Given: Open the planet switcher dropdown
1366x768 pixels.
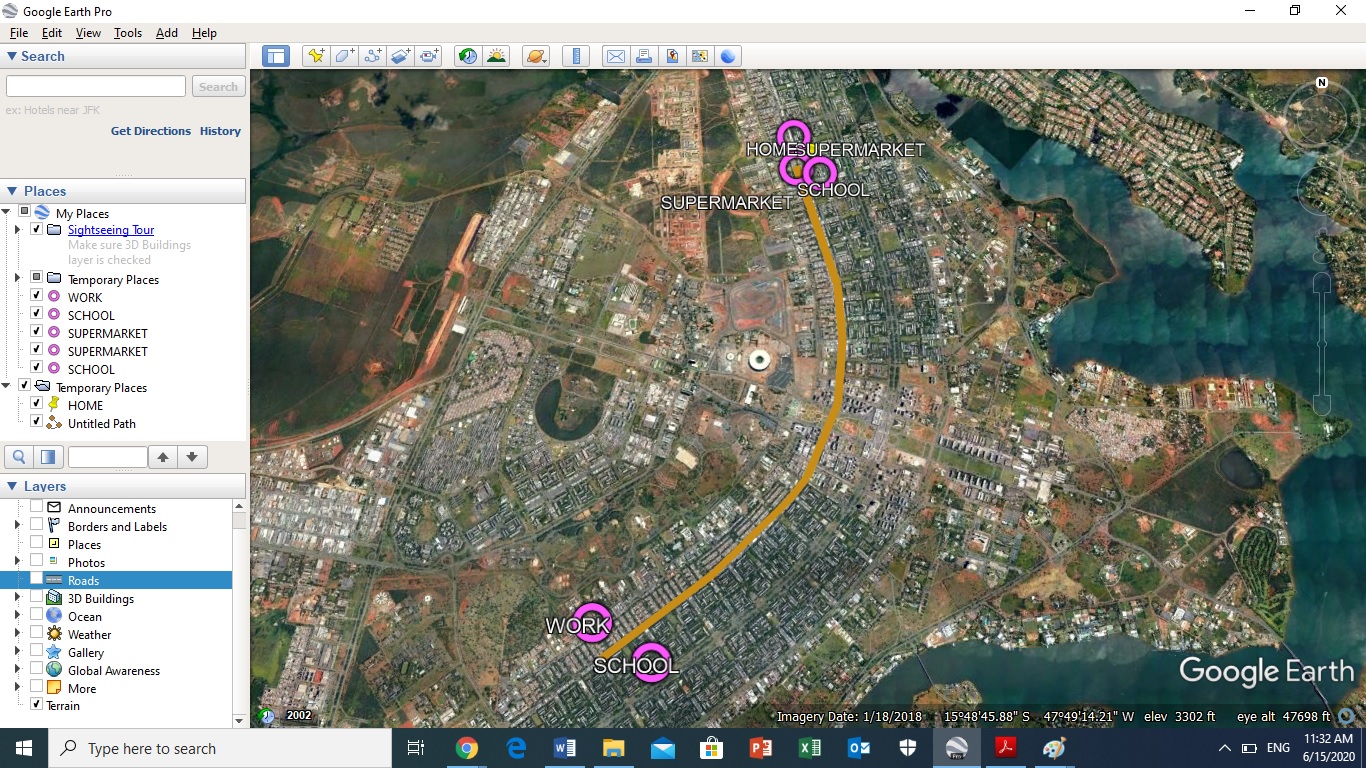Looking at the screenshot, I should click(536, 56).
